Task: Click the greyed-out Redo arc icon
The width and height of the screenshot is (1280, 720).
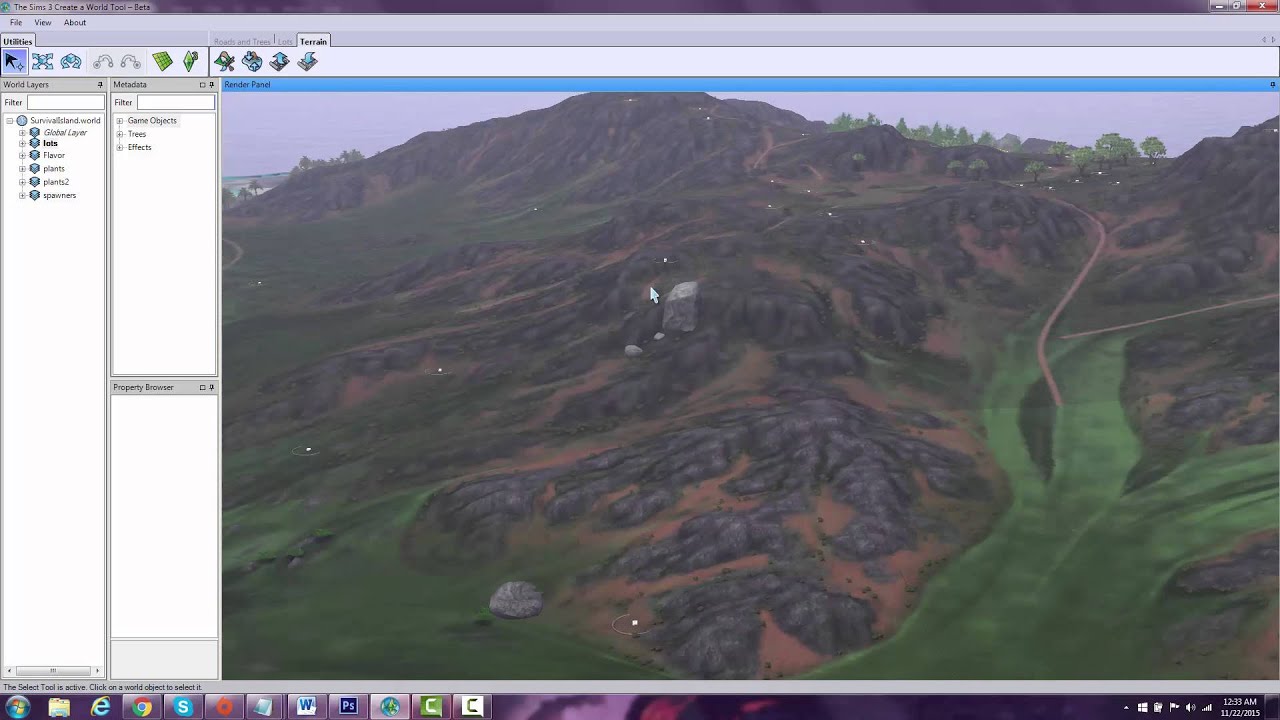Action: pos(130,62)
